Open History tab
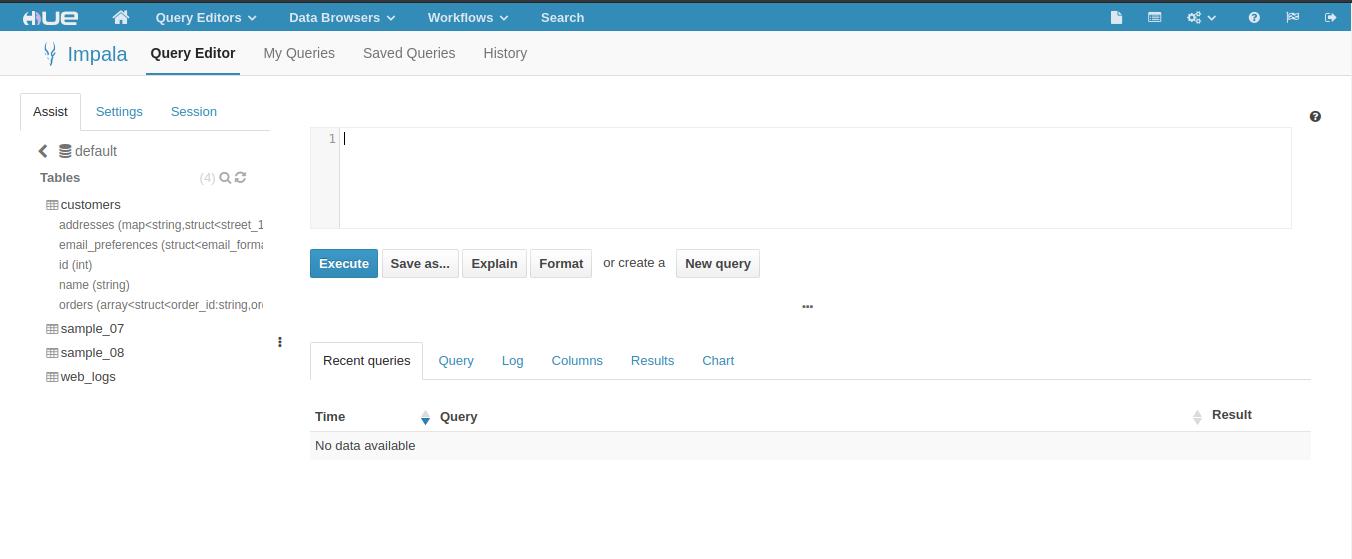This screenshot has width=1352, height=559. click(505, 53)
